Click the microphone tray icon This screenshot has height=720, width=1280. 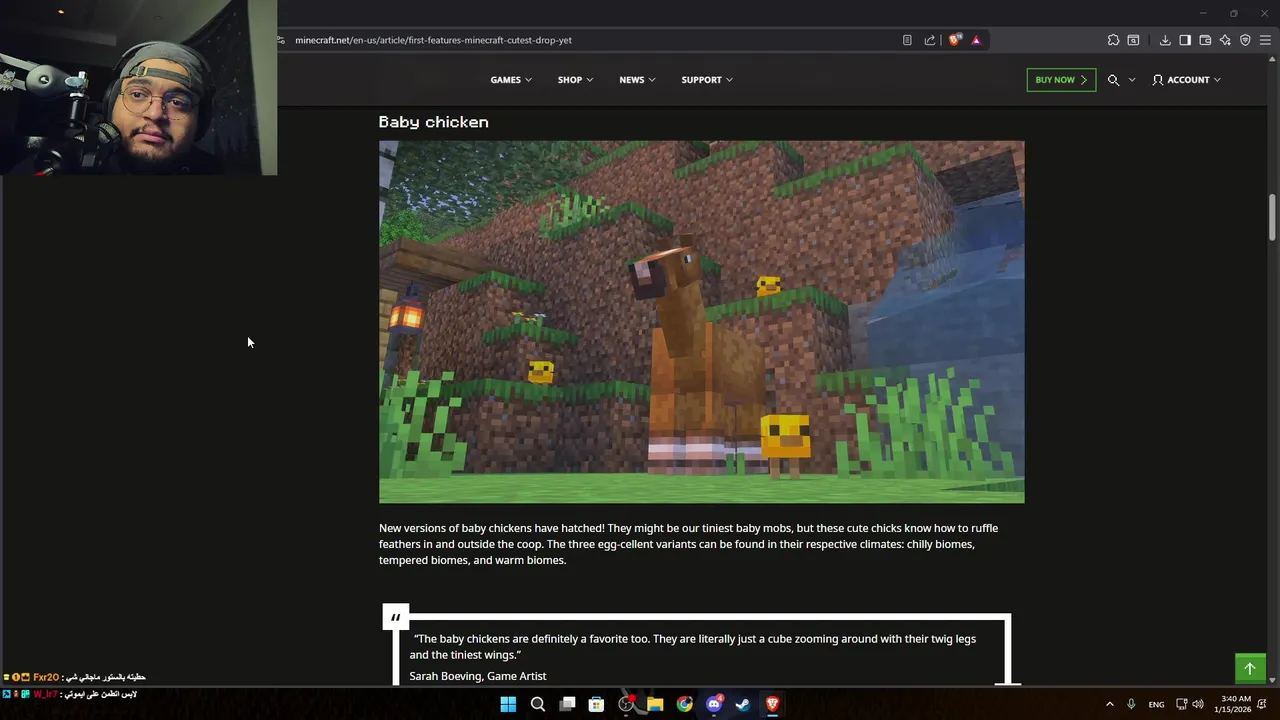point(1131,704)
